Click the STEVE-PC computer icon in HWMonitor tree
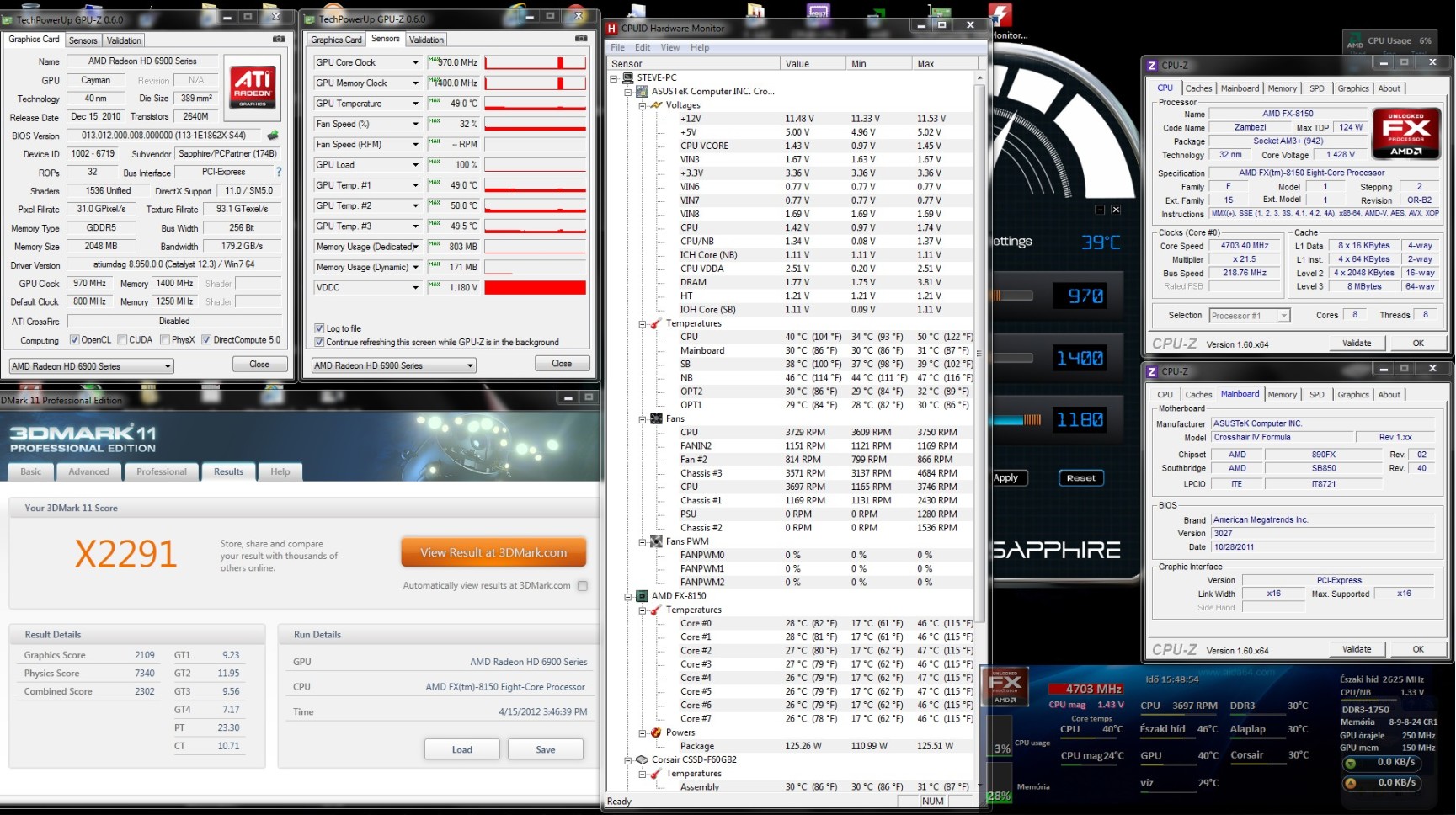 (627, 77)
